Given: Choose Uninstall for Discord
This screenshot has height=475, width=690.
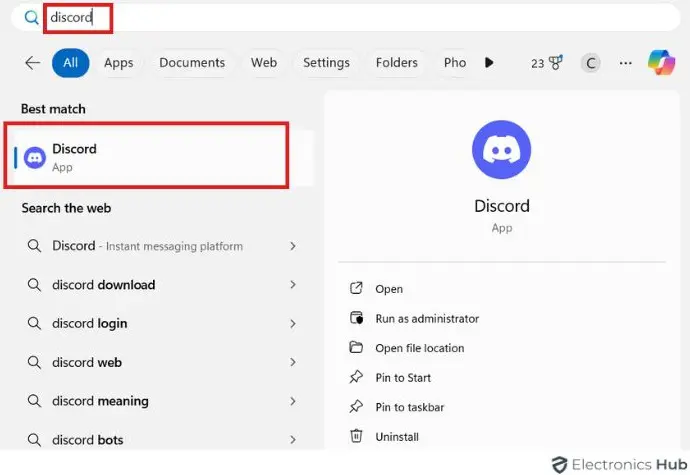Looking at the screenshot, I should point(396,437).
